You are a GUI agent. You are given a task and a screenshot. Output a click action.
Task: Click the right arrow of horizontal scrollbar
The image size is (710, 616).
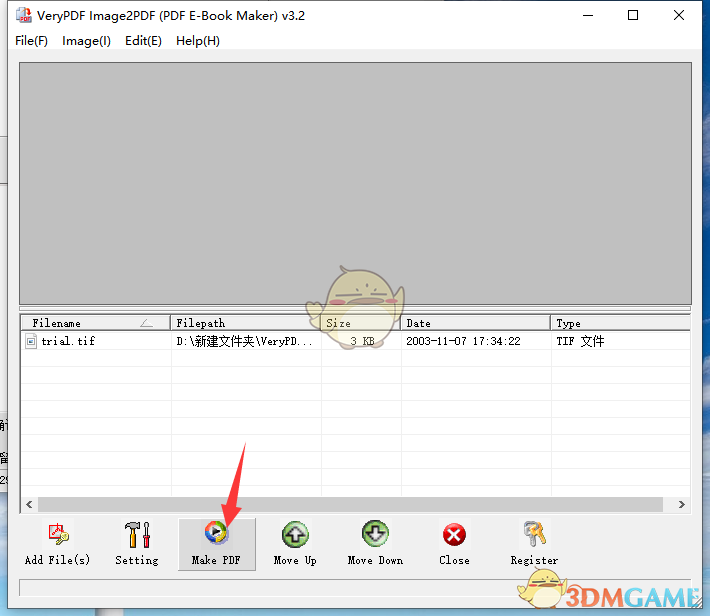(x=681, y=504)
